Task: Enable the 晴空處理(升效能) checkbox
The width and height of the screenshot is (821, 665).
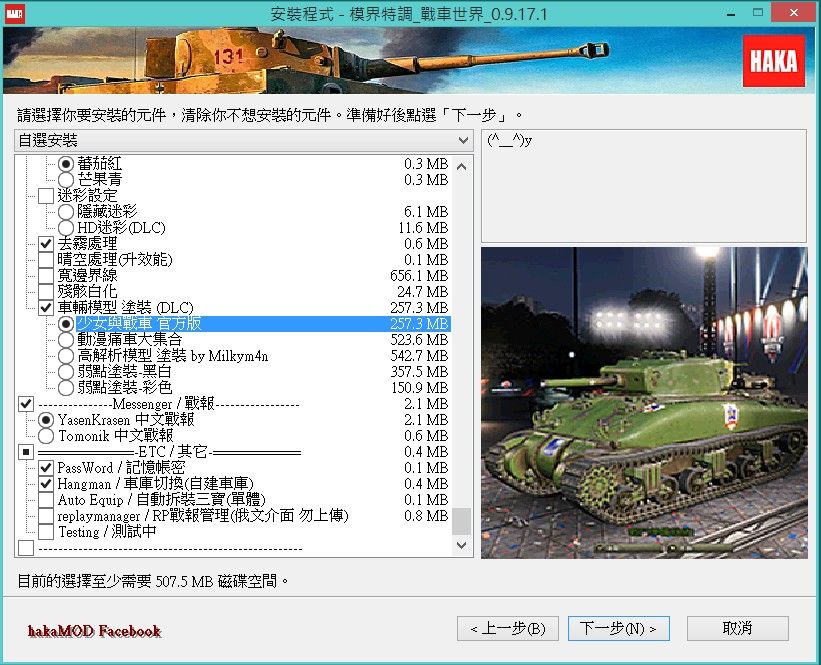Action: (46, 260)
